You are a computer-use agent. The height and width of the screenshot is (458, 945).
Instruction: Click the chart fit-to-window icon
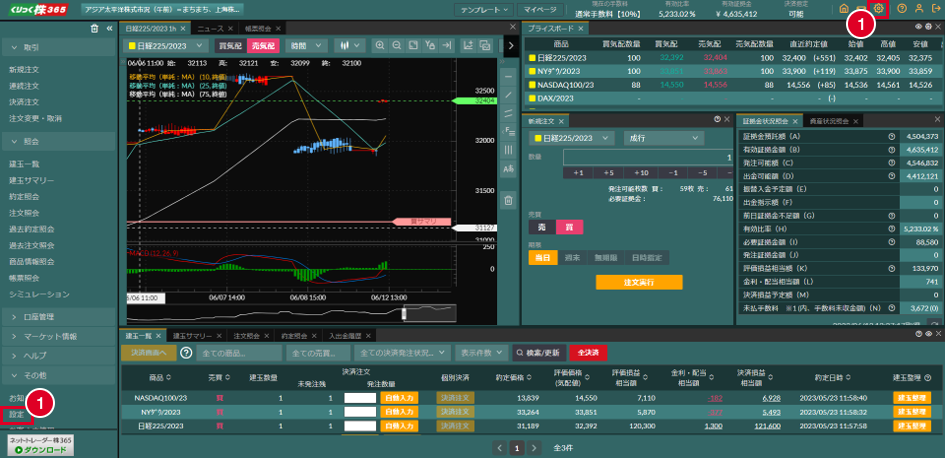click(x=413, y=45)
